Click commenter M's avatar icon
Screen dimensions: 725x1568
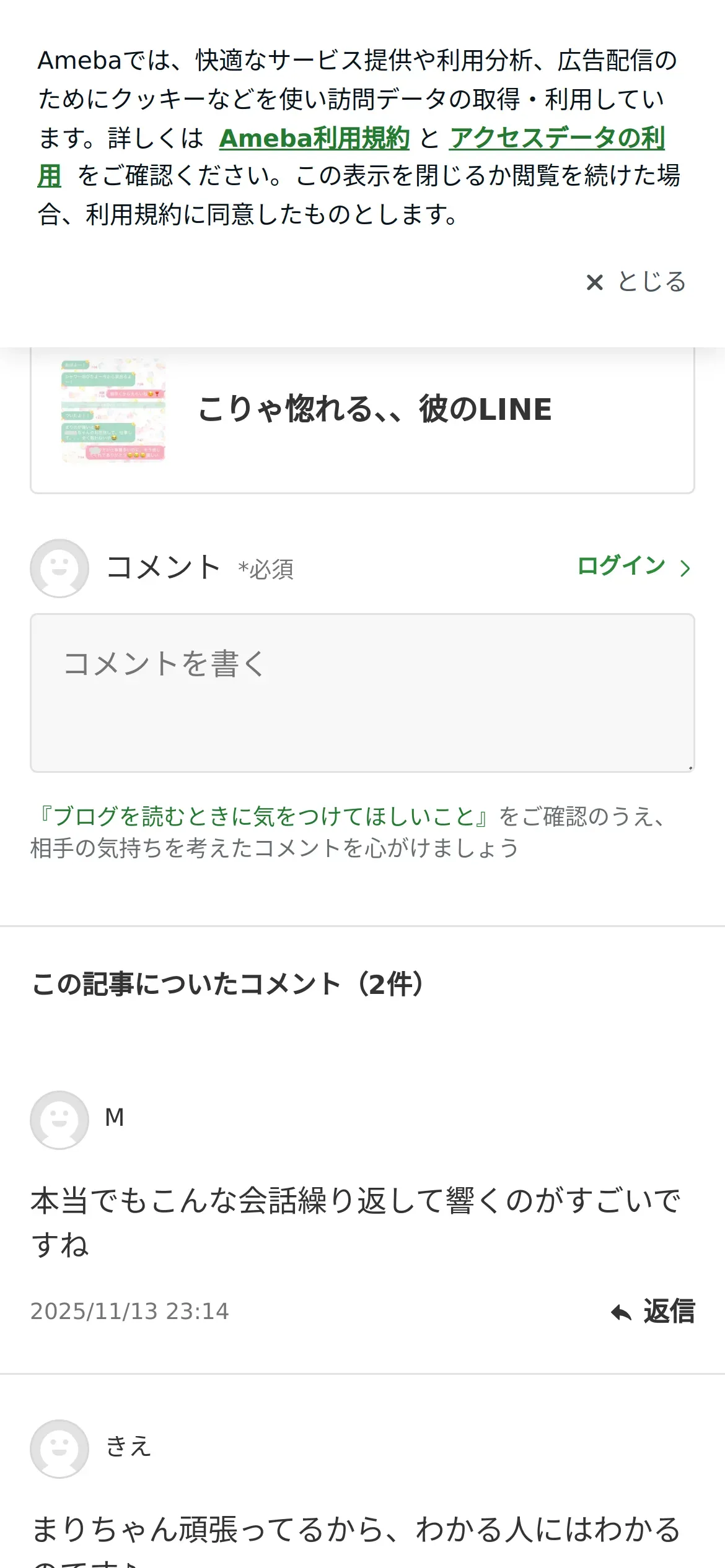[x=59, y=1120]
